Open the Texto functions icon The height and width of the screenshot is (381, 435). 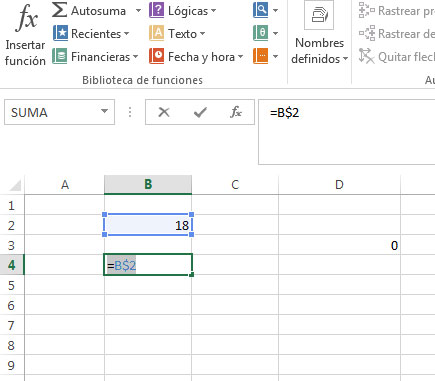[x=156, y=33]
